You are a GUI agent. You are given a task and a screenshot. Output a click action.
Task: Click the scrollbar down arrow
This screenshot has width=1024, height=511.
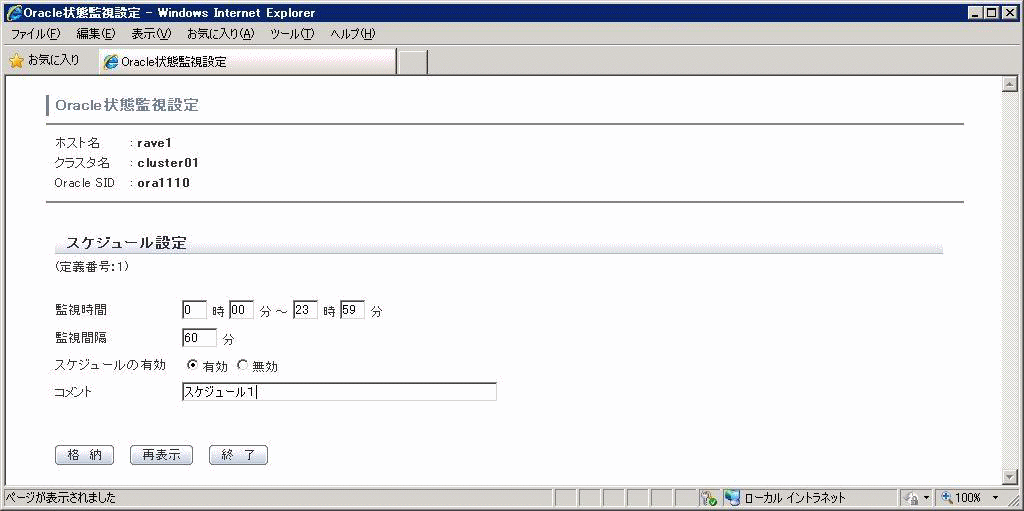pos(1010,477)
